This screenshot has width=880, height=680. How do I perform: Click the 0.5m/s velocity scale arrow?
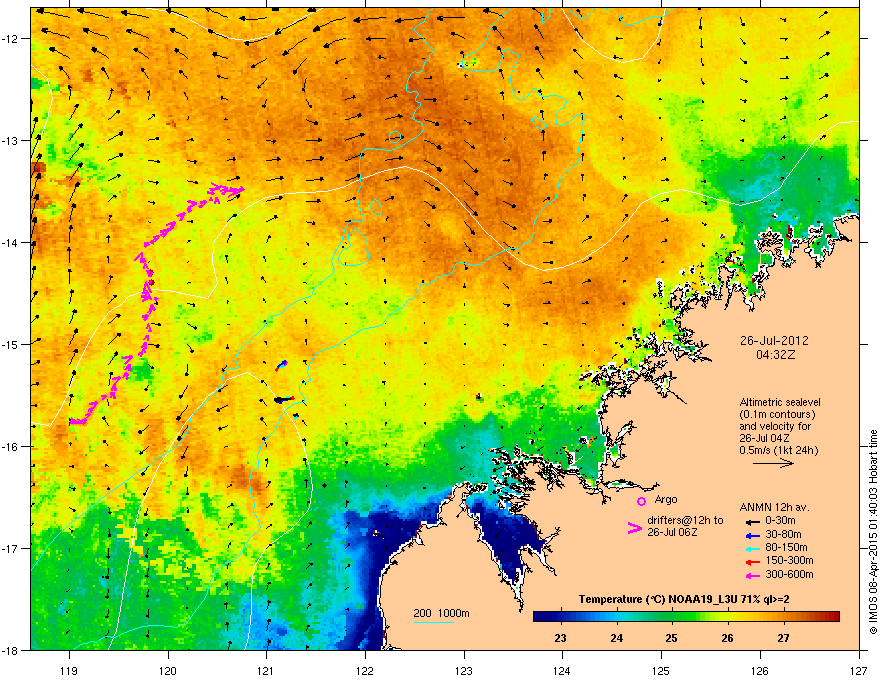pyautogui.click(x=773, y=463)
